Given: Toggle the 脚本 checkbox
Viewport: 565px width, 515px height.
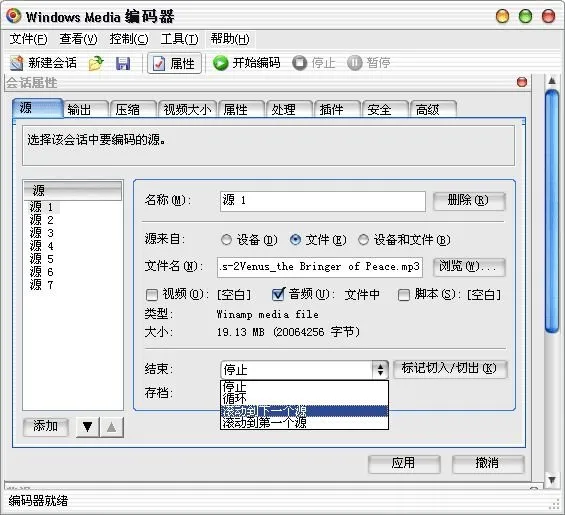Looking at the screenshot, I should pyautogui.click(x=404, y=295).
